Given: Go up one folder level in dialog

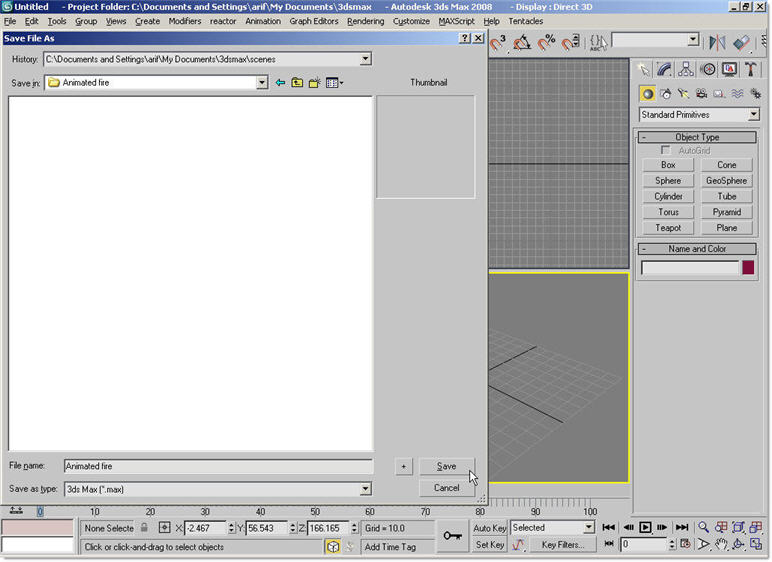Looking at the screenshot, I should coord(297,83).
